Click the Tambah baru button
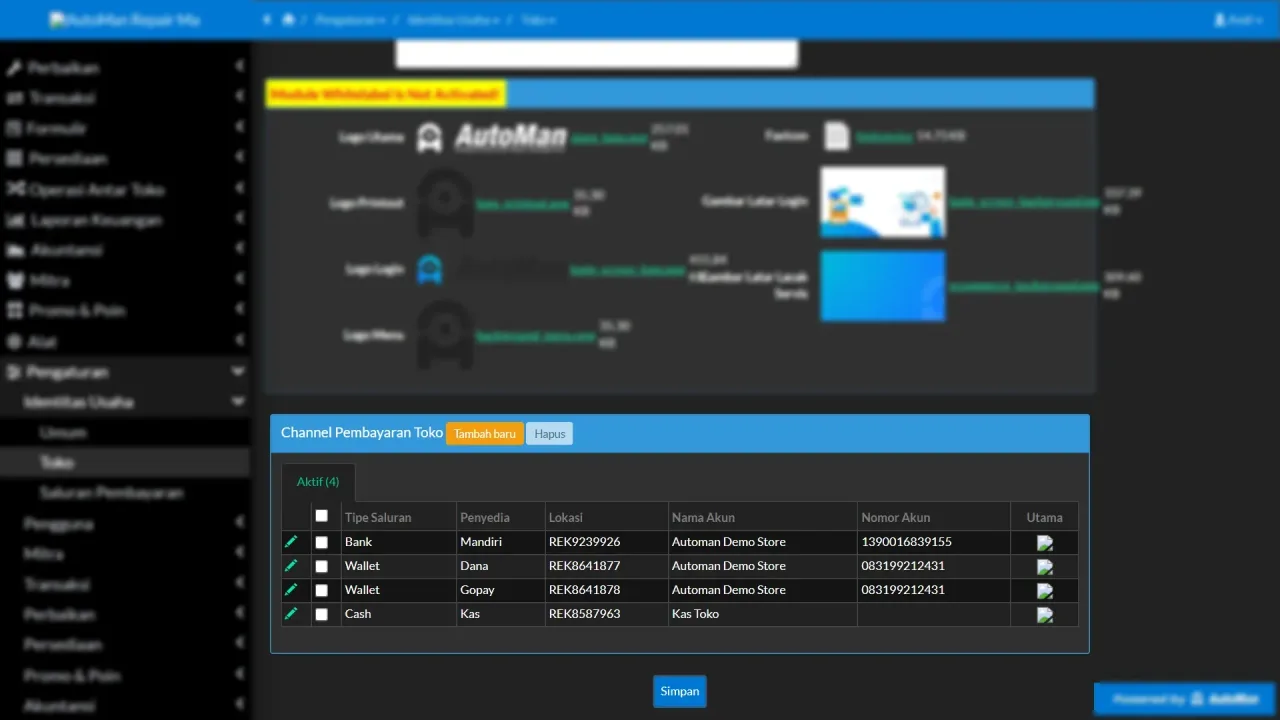The width and height of the screenshot is (1280, 720). tap(485, 434)
